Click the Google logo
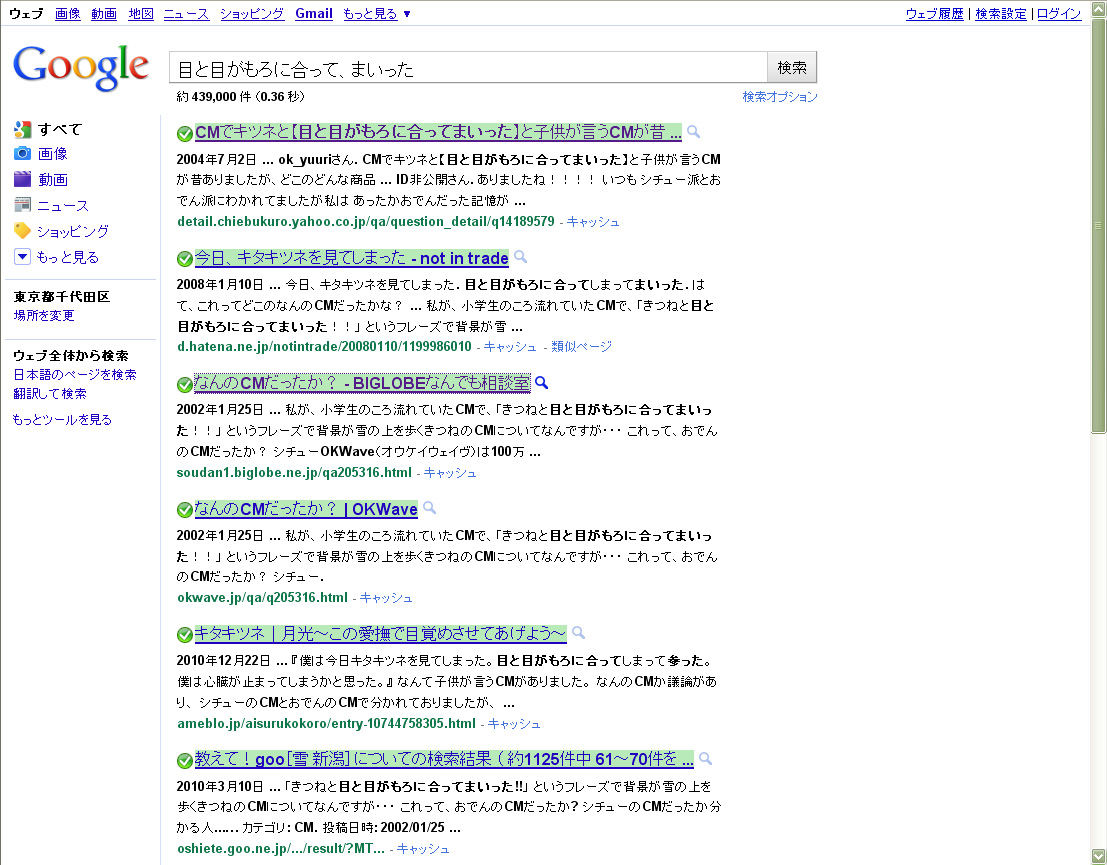Viewport: 1107px width, 865px height. pyautogui.click(x=80, y=68)
